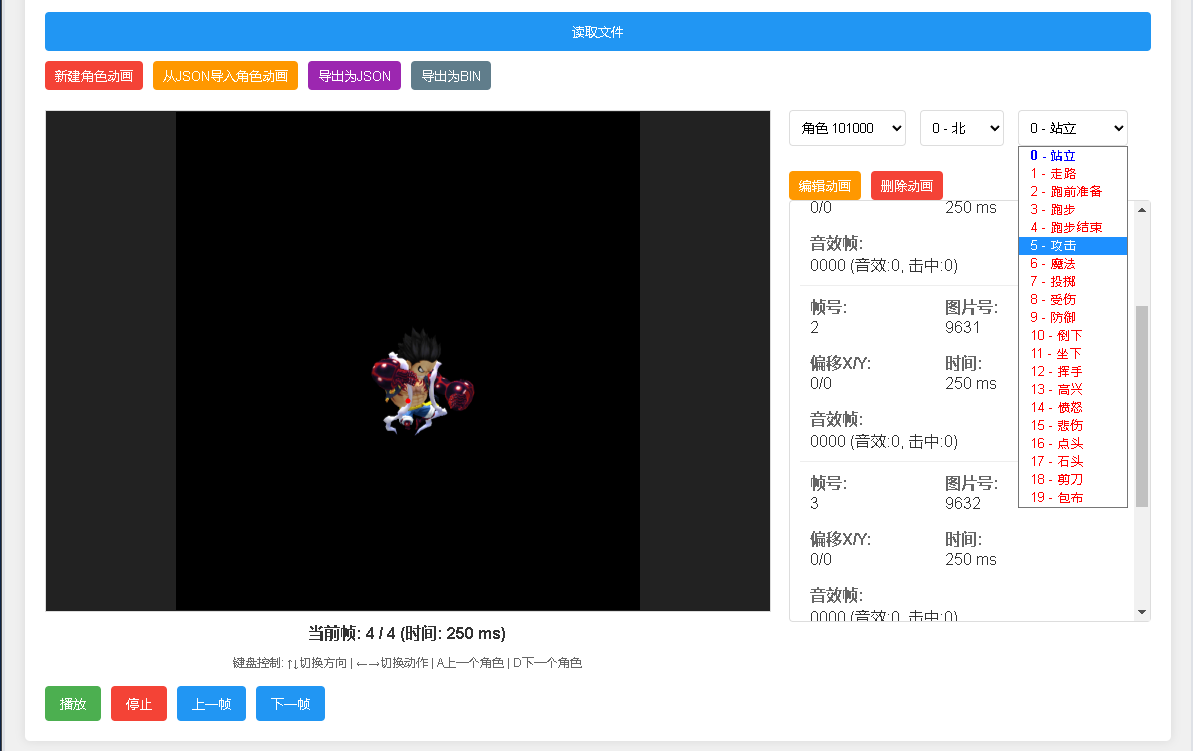1193x751 pixels.
Task: Choose option 7 - 投掷
Action: [1073, 282]
